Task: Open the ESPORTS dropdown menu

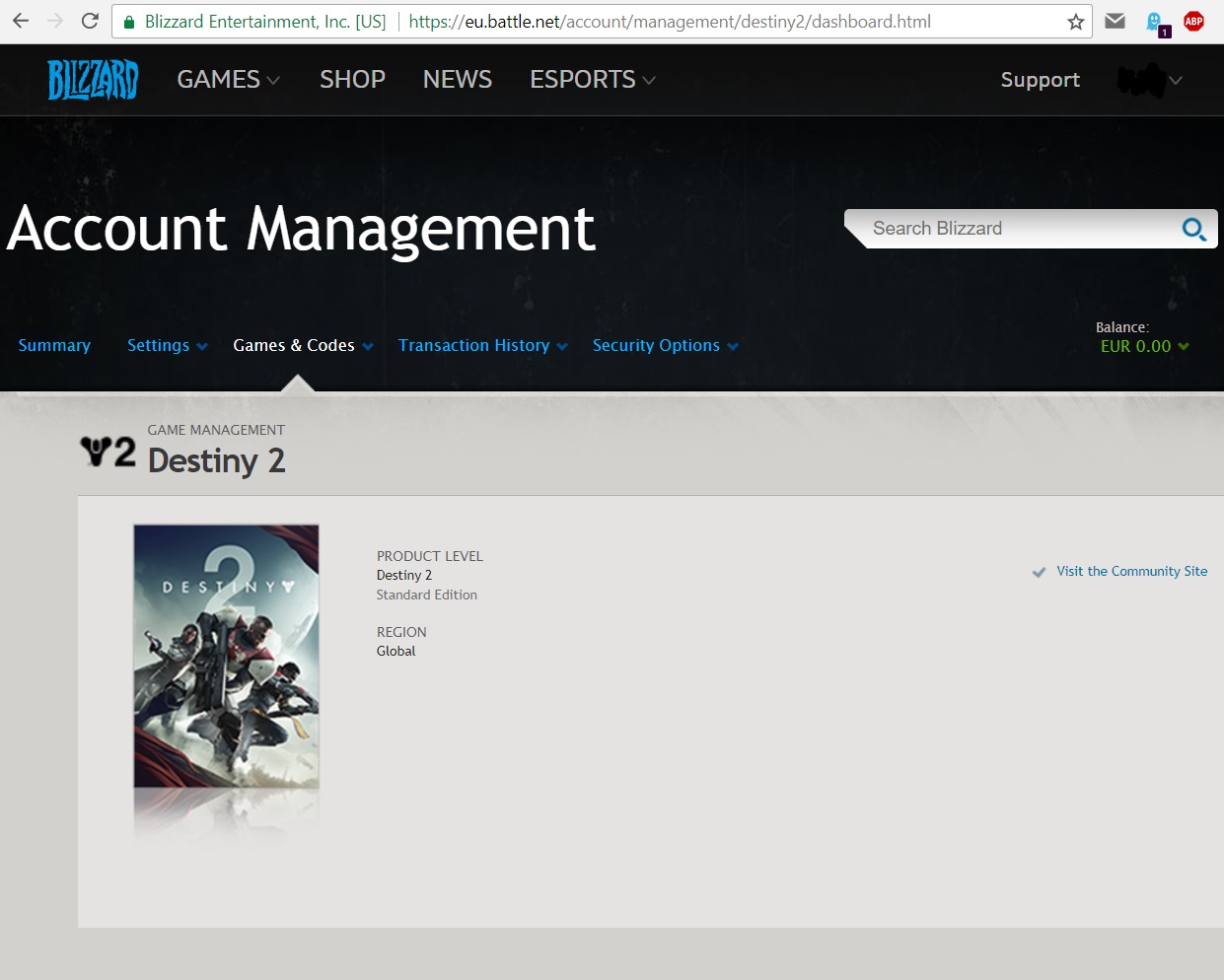Action: (x=593, y=80)
